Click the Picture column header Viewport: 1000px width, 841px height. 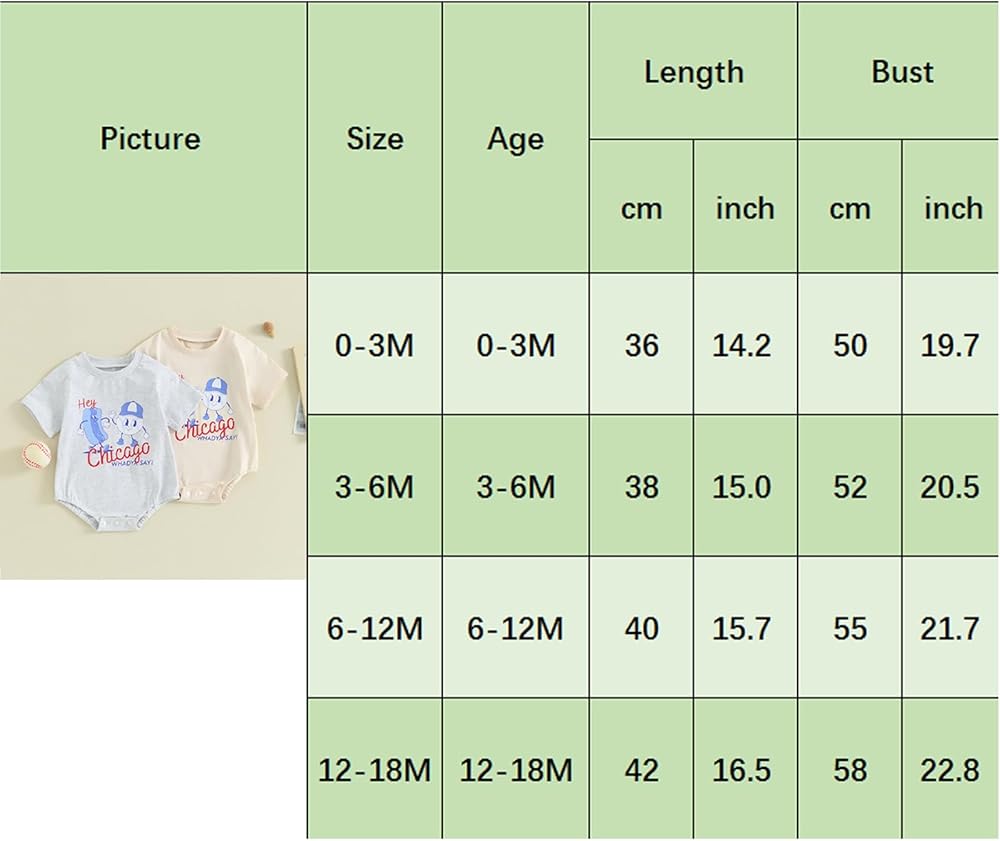click(151, 138)
